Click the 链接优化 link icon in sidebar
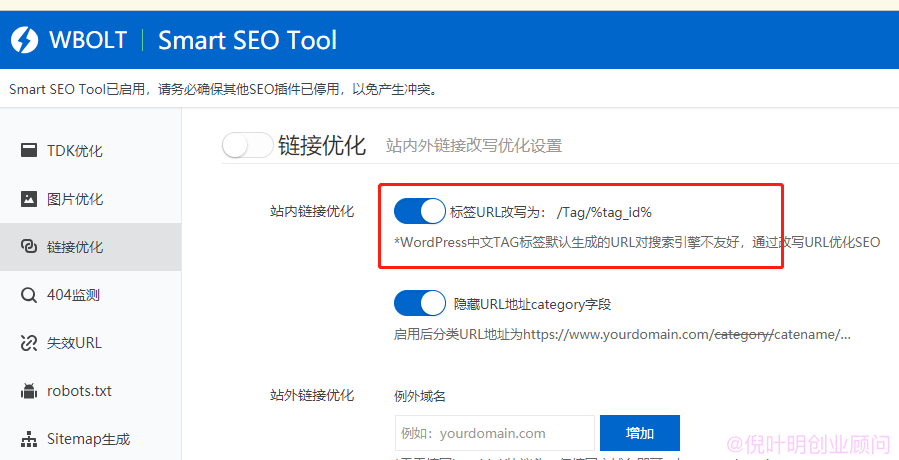899x460 pixels. pyautogui.click(x=29, y=247)
